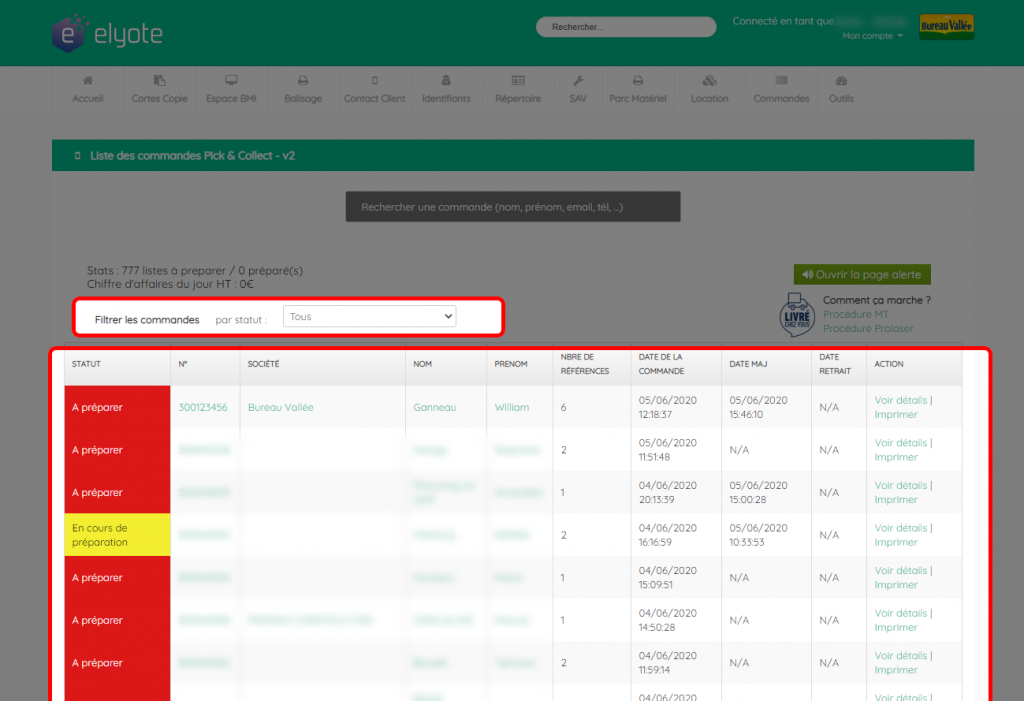
Task: Open order number 300123456
Action: point(203,407)
